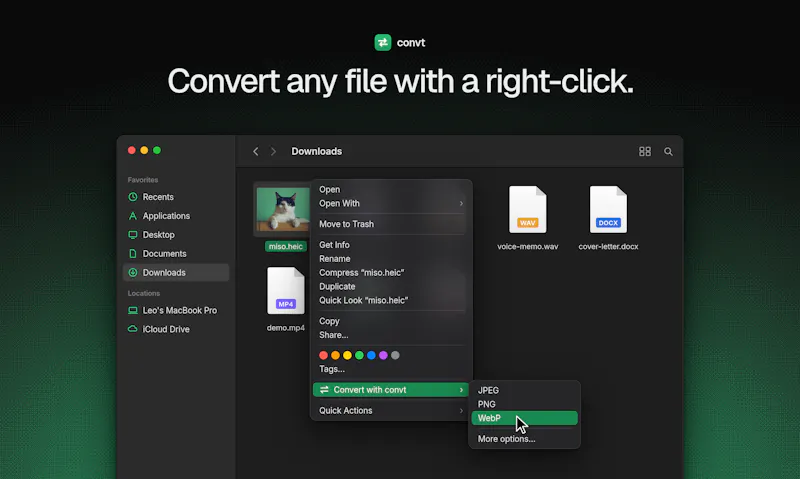The height and width of the screenshot is (479, 800).
Task: Click the Downloads window title
Action: (x=316, y=152)
